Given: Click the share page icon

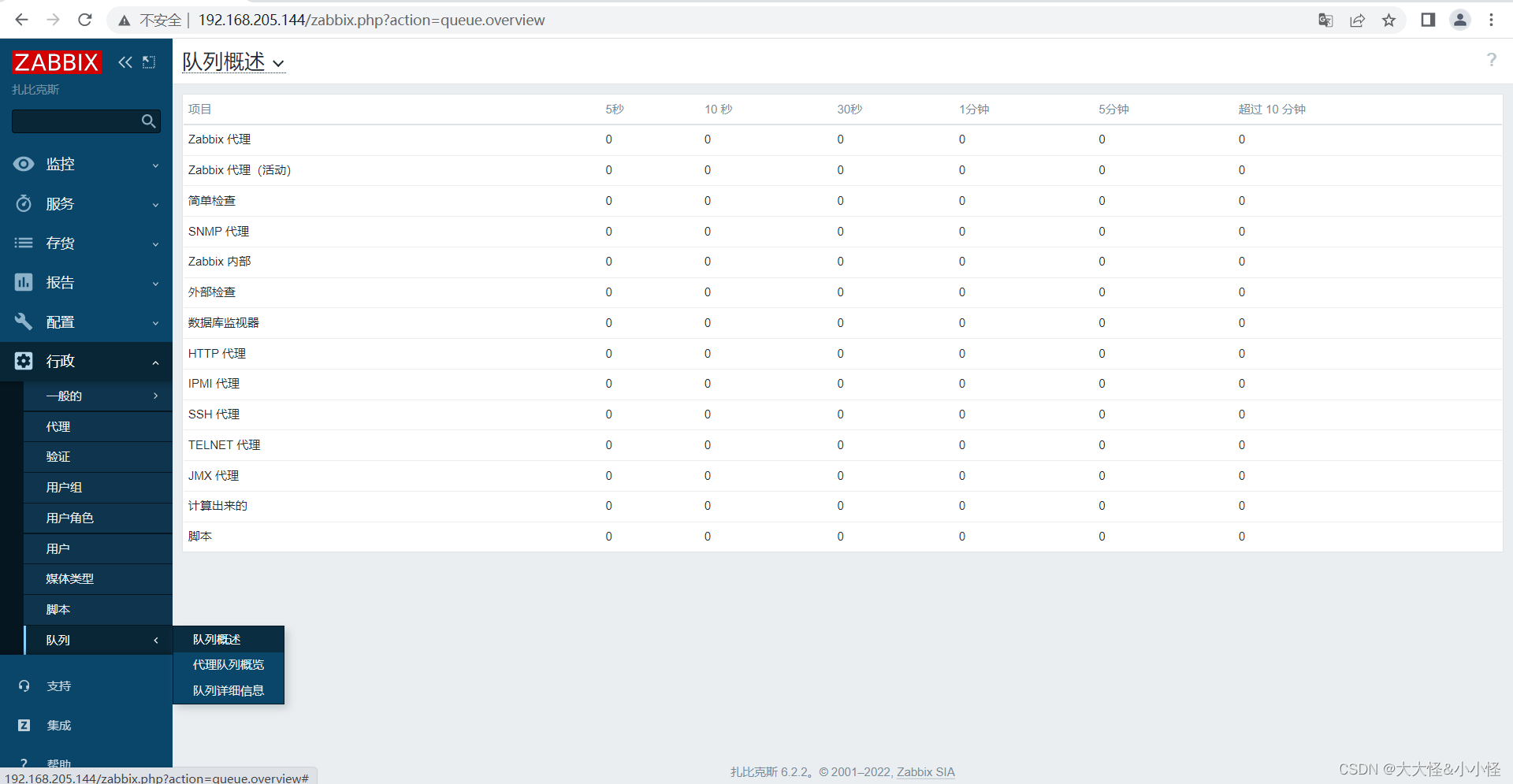Looking at the screenshot, I should [1357, 20].
